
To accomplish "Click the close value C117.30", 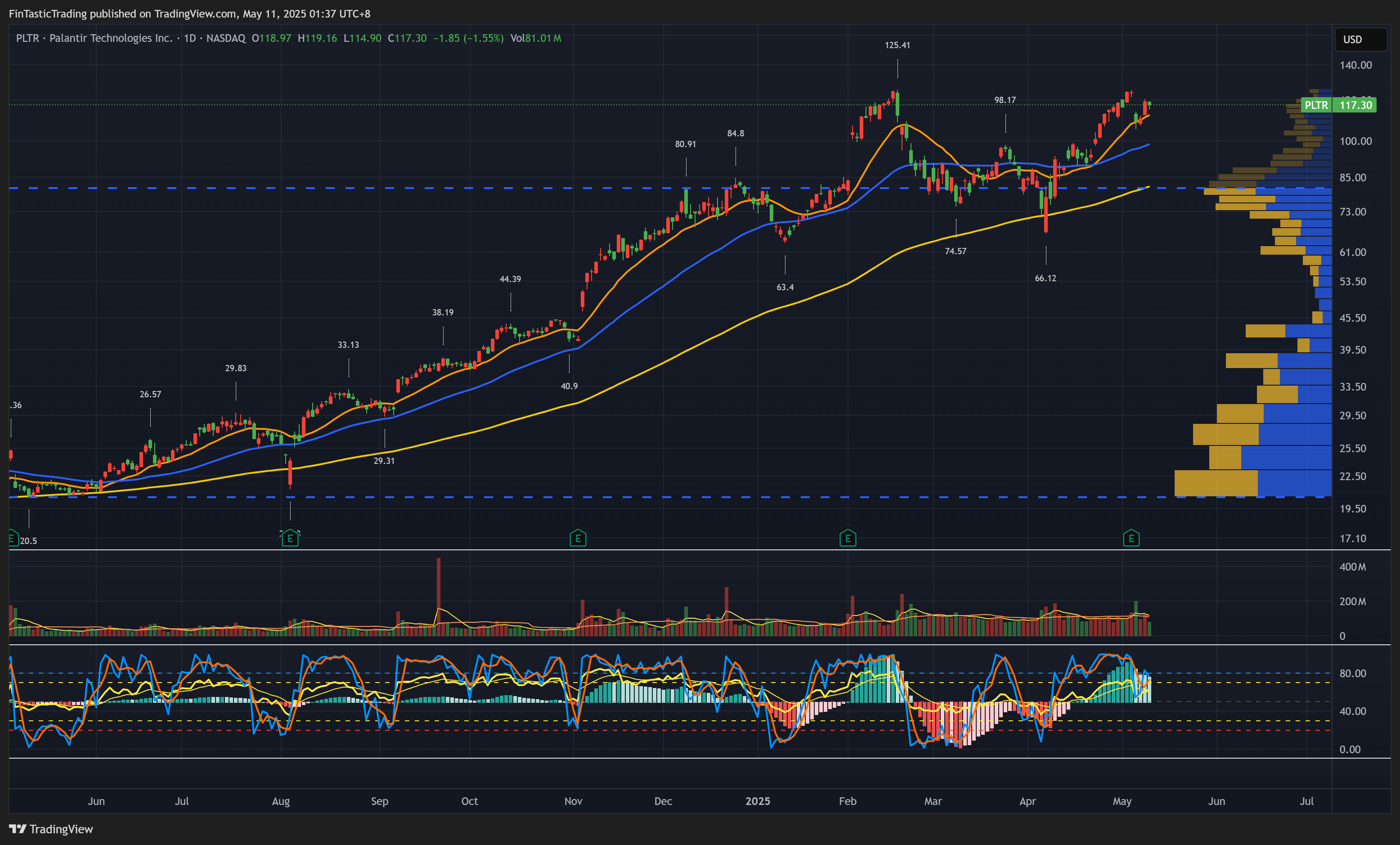I will (x=407, y=38).
